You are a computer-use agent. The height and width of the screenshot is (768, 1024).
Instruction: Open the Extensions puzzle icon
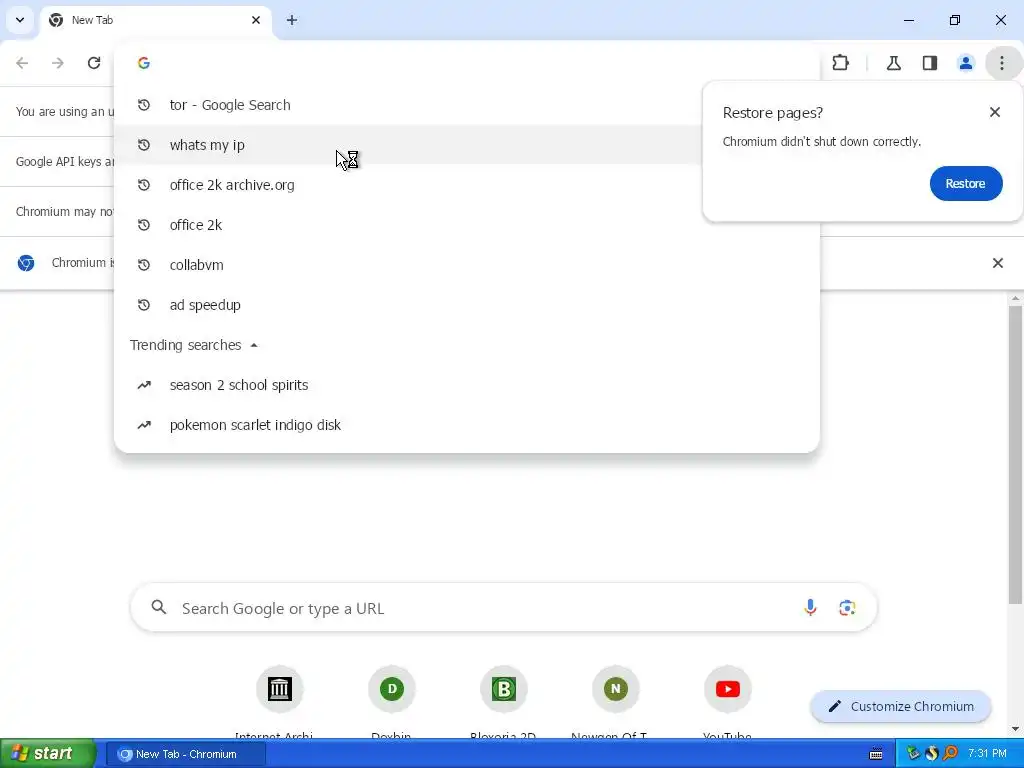pyautogui.click(x=840, y=63)
